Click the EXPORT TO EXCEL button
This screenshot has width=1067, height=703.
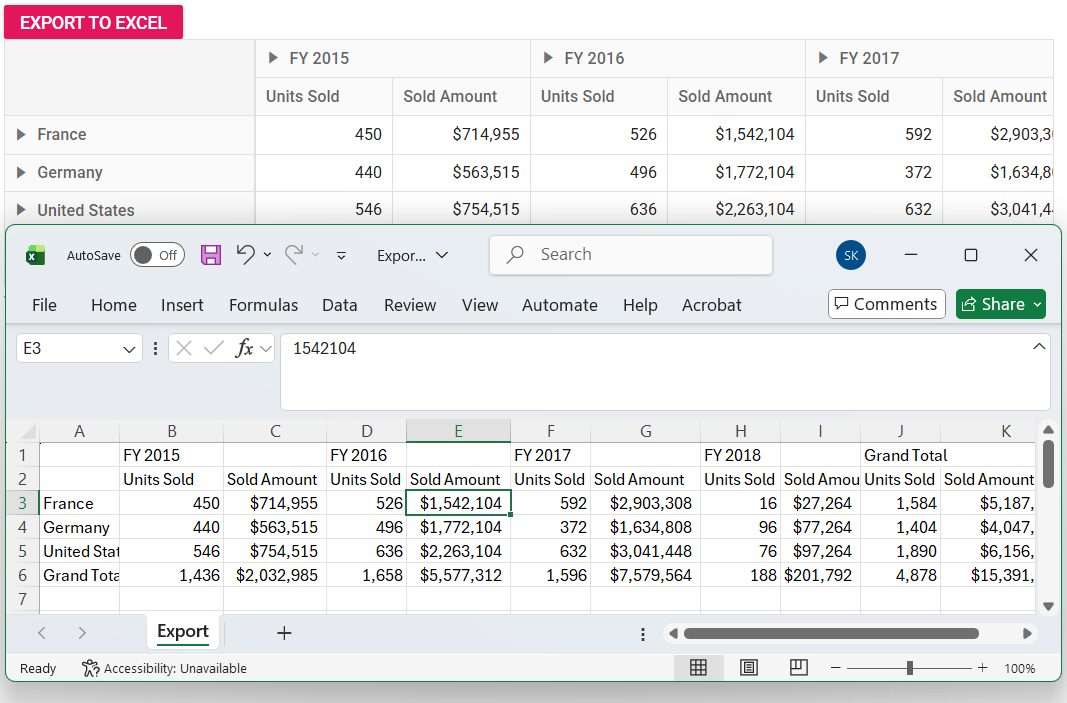point(93,22)
